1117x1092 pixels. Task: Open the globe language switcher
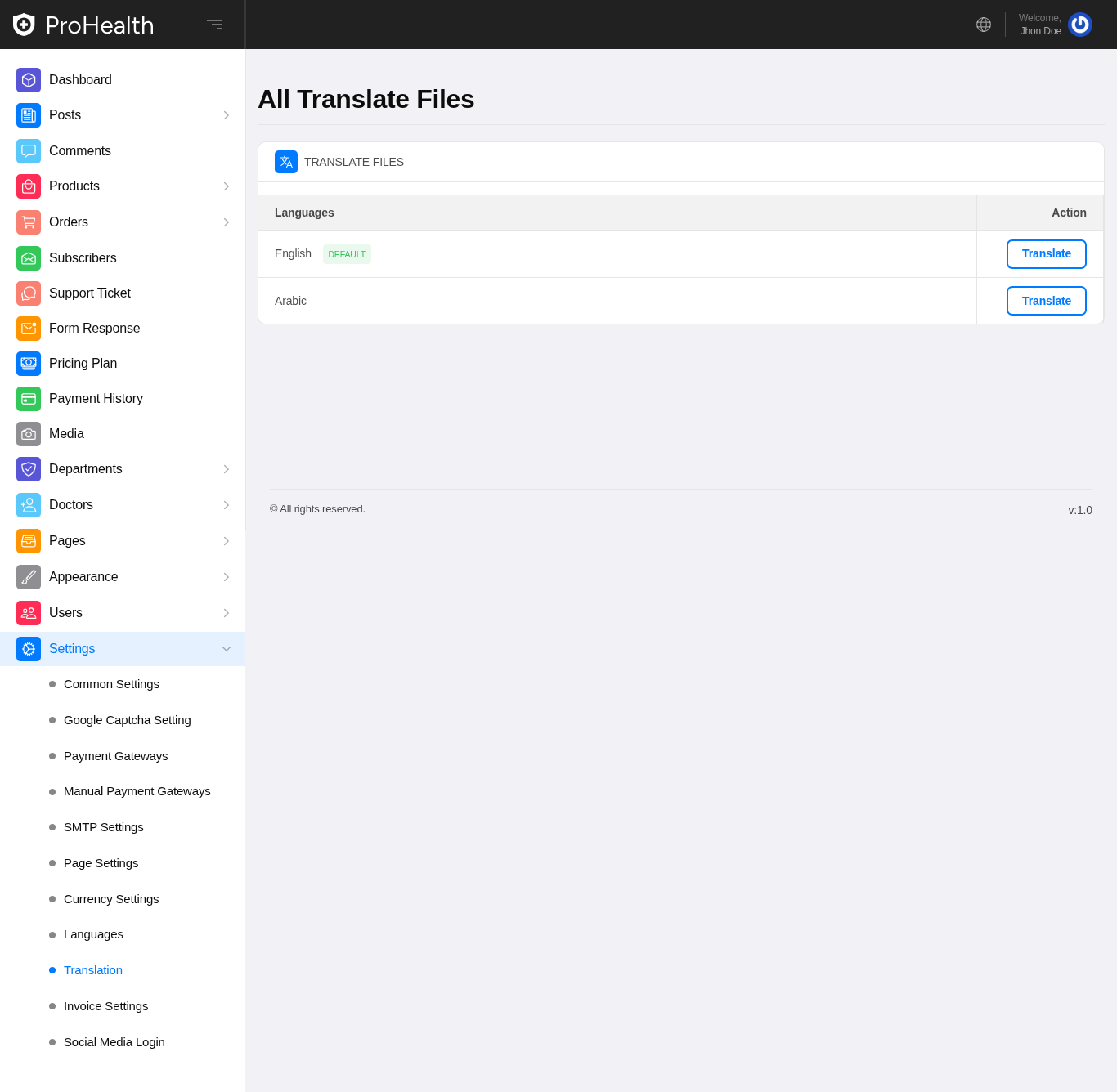point(984,25)
